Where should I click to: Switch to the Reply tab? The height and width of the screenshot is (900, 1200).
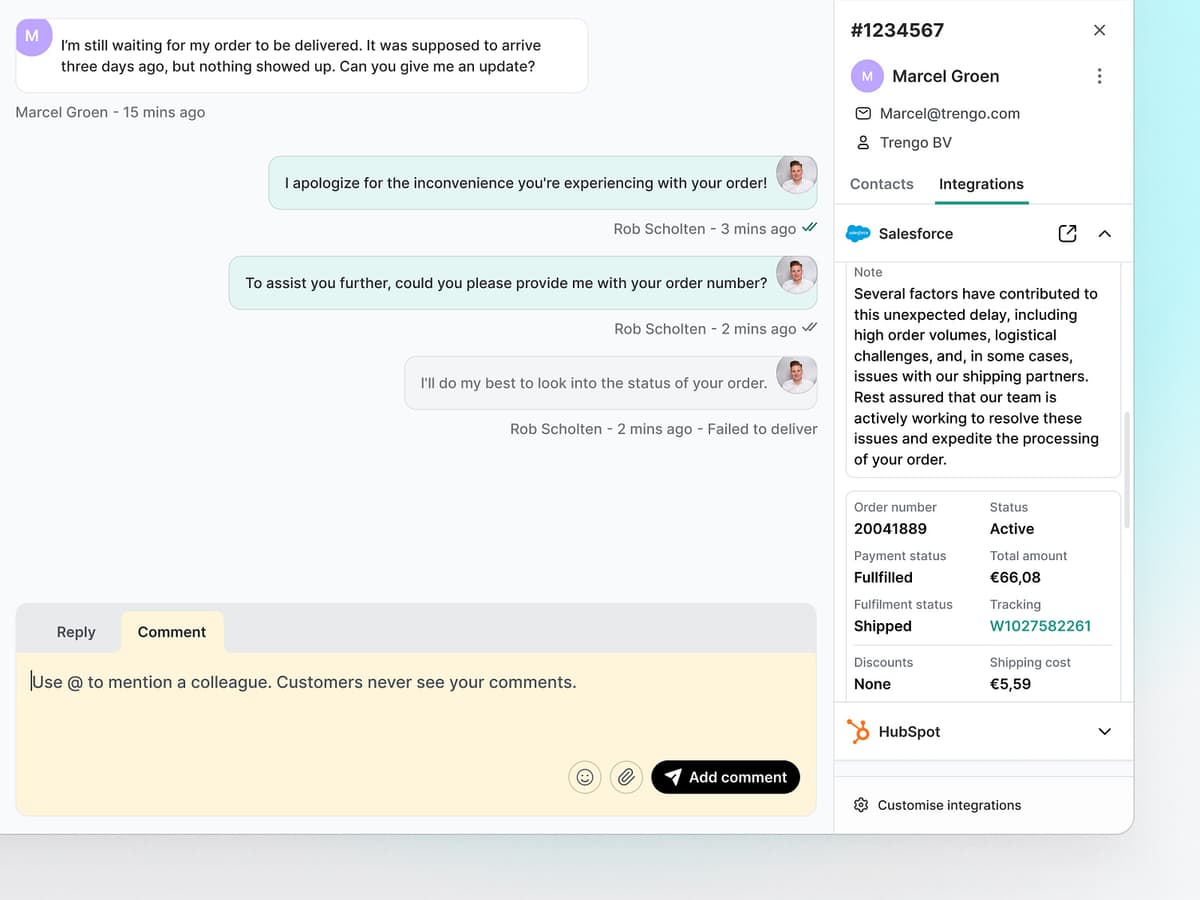tap(76, 632)
